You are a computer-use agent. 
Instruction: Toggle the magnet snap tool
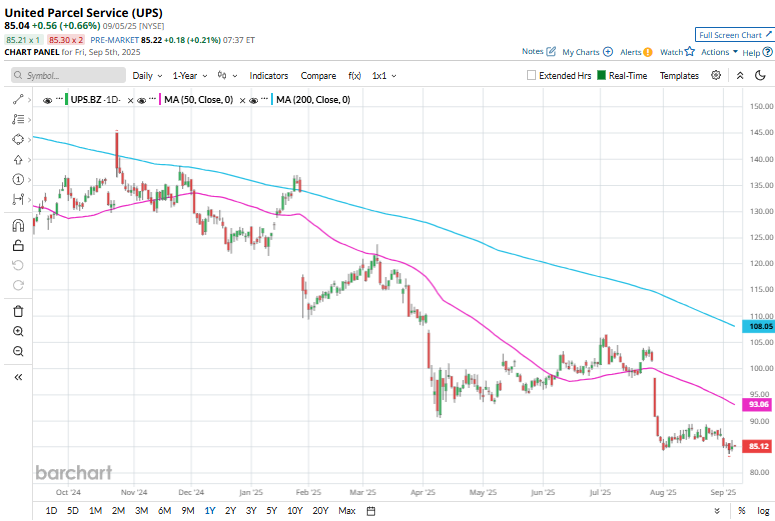[18, 225]
